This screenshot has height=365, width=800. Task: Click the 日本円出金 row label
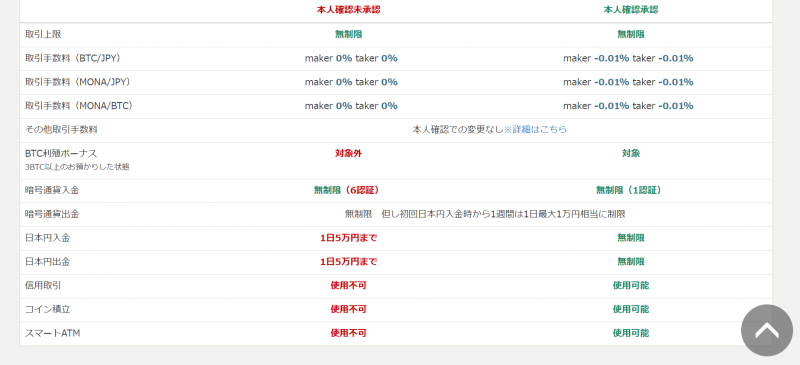(x=47, y=262)
